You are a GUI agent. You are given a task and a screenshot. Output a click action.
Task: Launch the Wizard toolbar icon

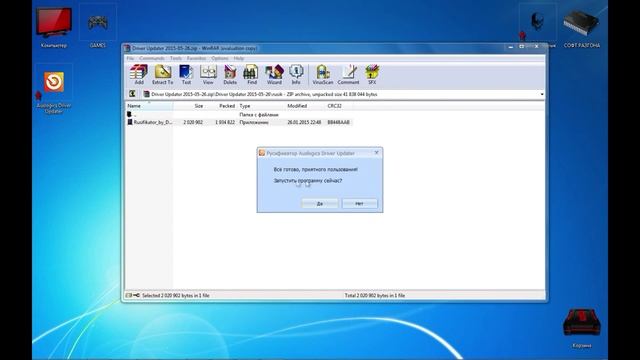coord(274,75)
